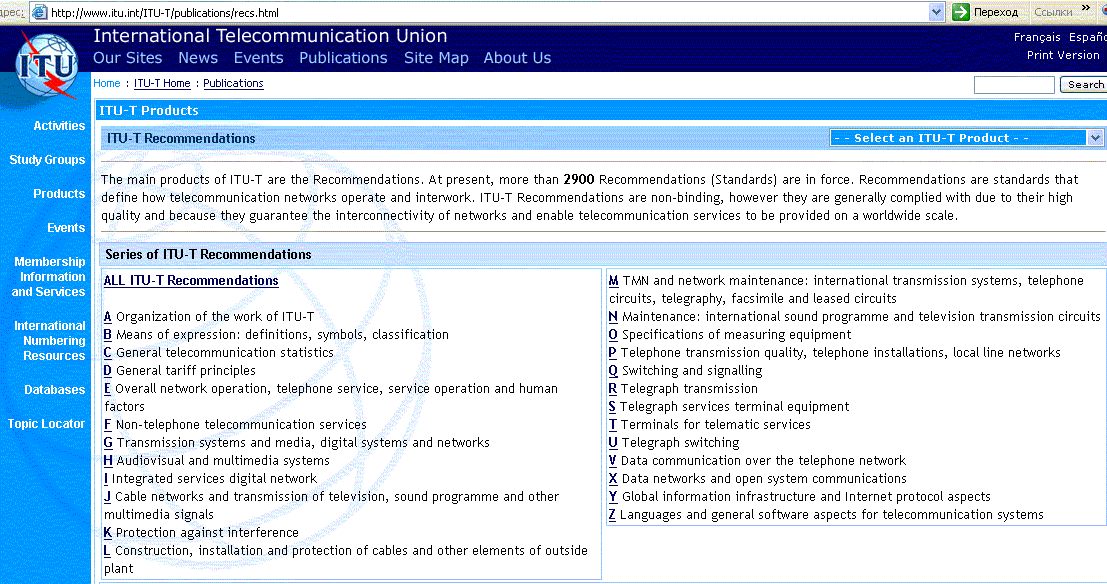Open series V Data communication over telephone
The image size is (1107, 584).
tap(612, 460)
